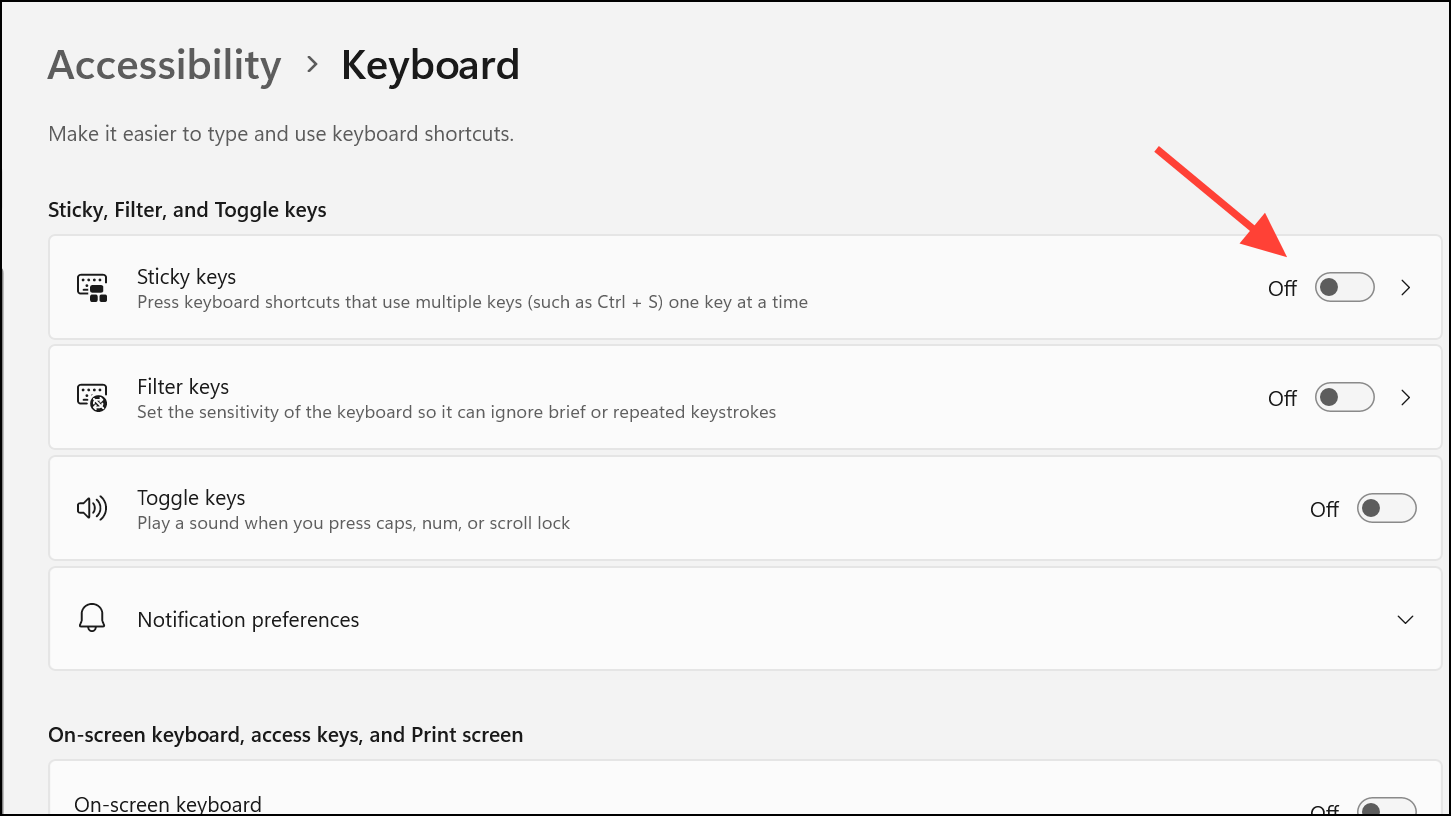Select the Toggle keys row text
This screenshot has height=816, width=1451.
[191, 498]
